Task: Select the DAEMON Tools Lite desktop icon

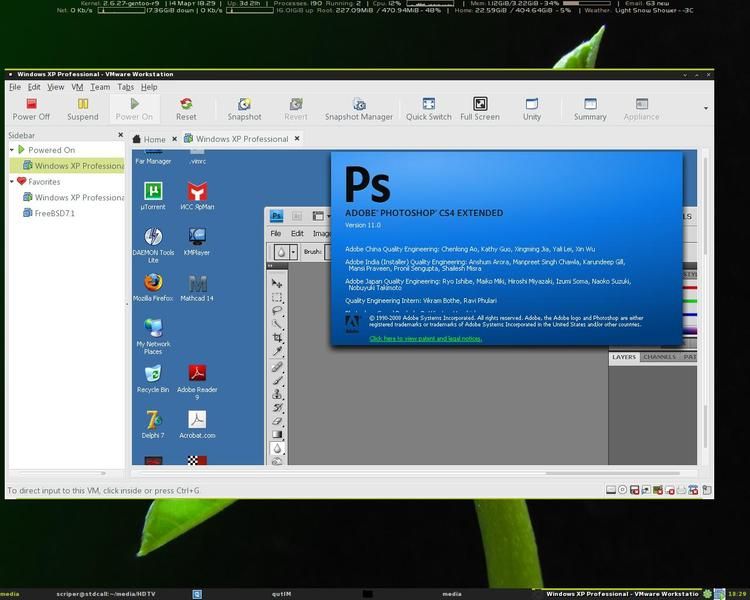Action: [x=153, y=245]
